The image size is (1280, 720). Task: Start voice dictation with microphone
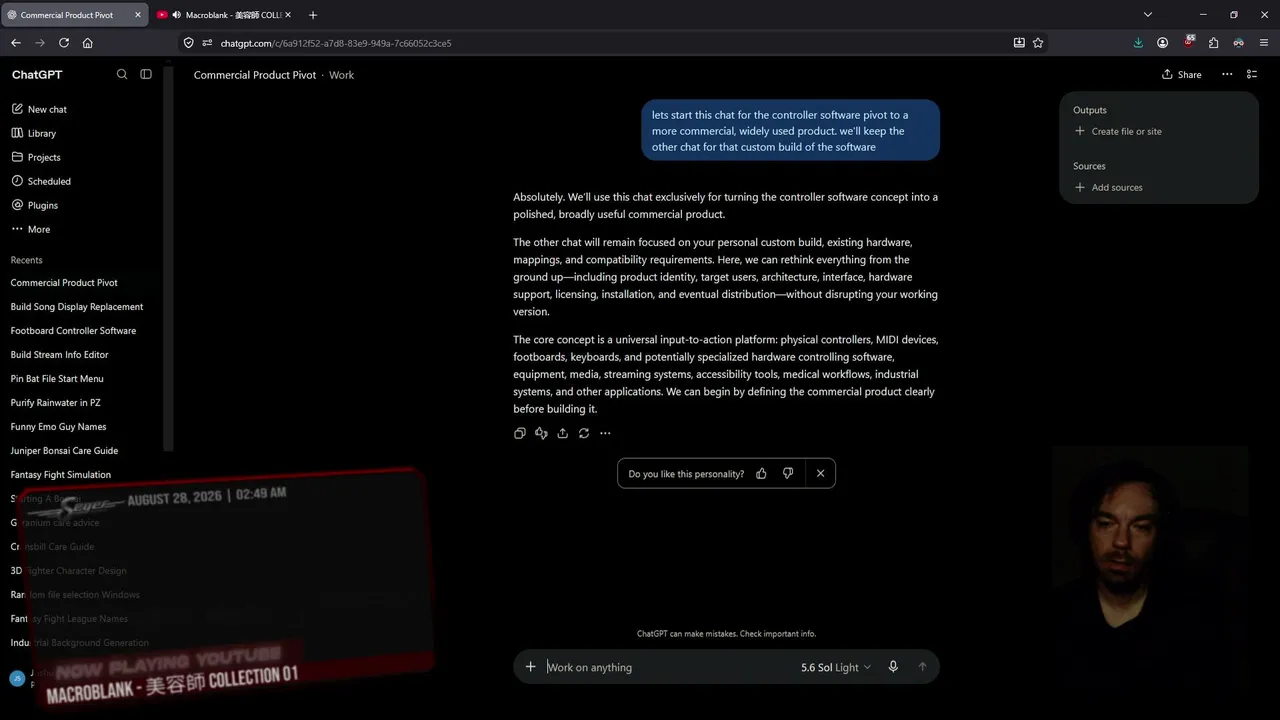(x=893, y=667)
